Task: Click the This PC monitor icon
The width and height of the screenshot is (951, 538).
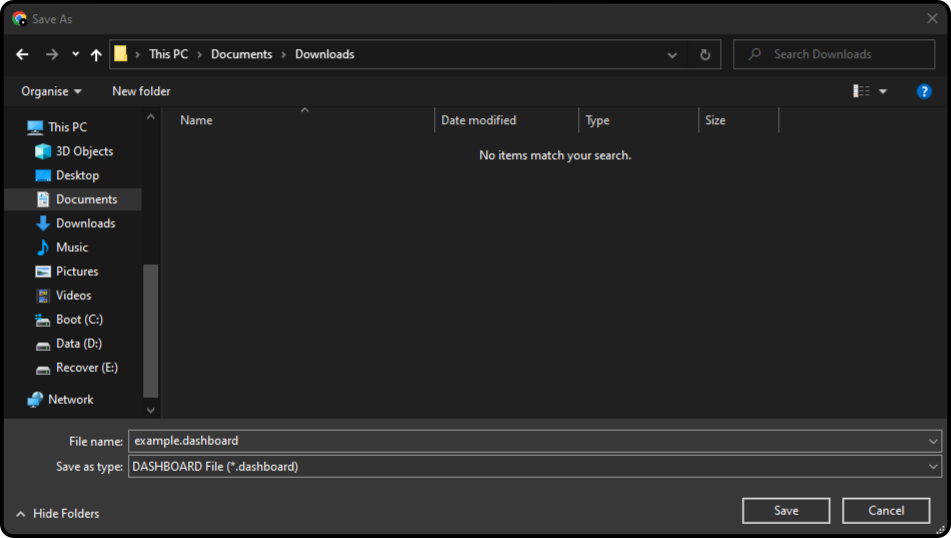Action: (x=35, y=127)
